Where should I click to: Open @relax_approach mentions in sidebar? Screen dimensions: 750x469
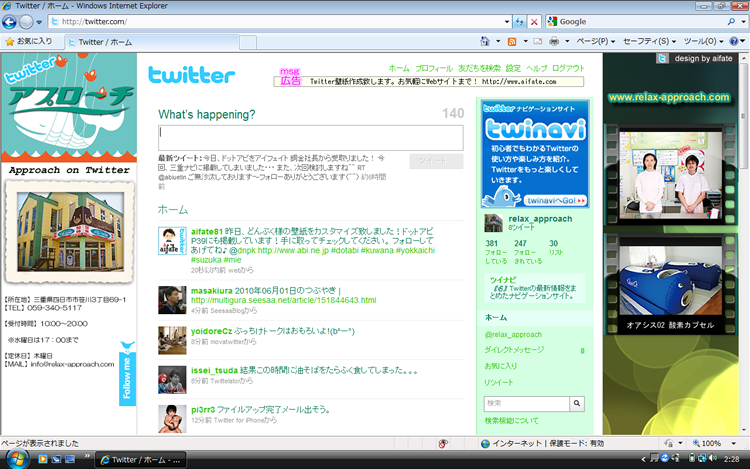coord(513,335)
